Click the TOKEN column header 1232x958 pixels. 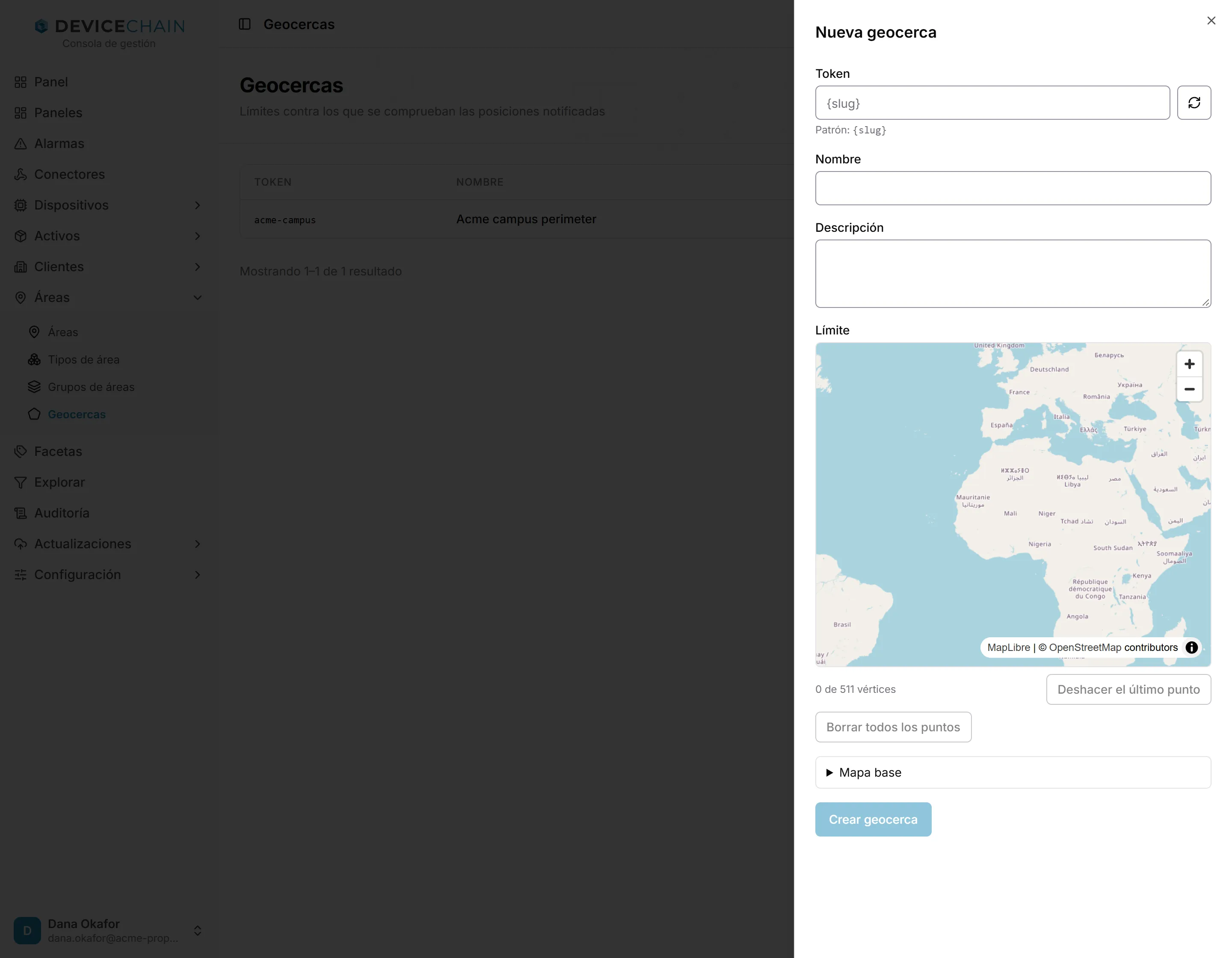tap(272, 182)
